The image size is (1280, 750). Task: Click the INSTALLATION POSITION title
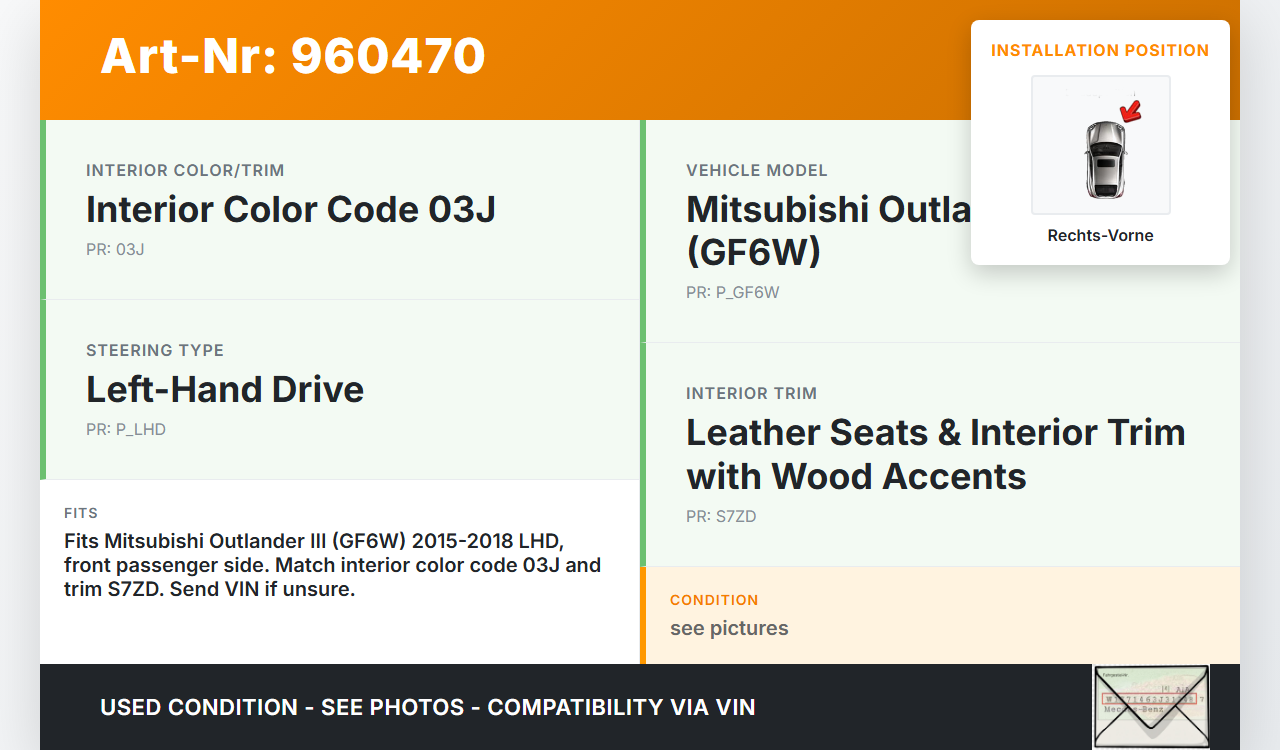[x=1100, y=50]
